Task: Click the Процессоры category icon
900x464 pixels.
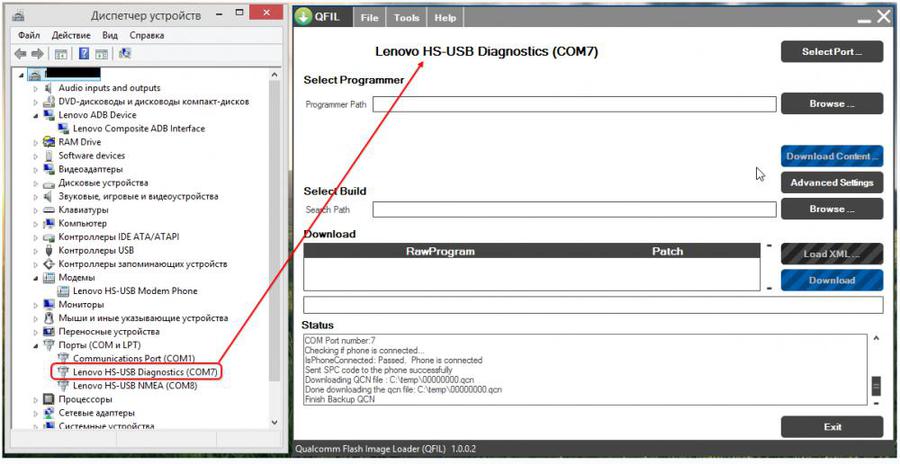Action: (x=49, y=399)
